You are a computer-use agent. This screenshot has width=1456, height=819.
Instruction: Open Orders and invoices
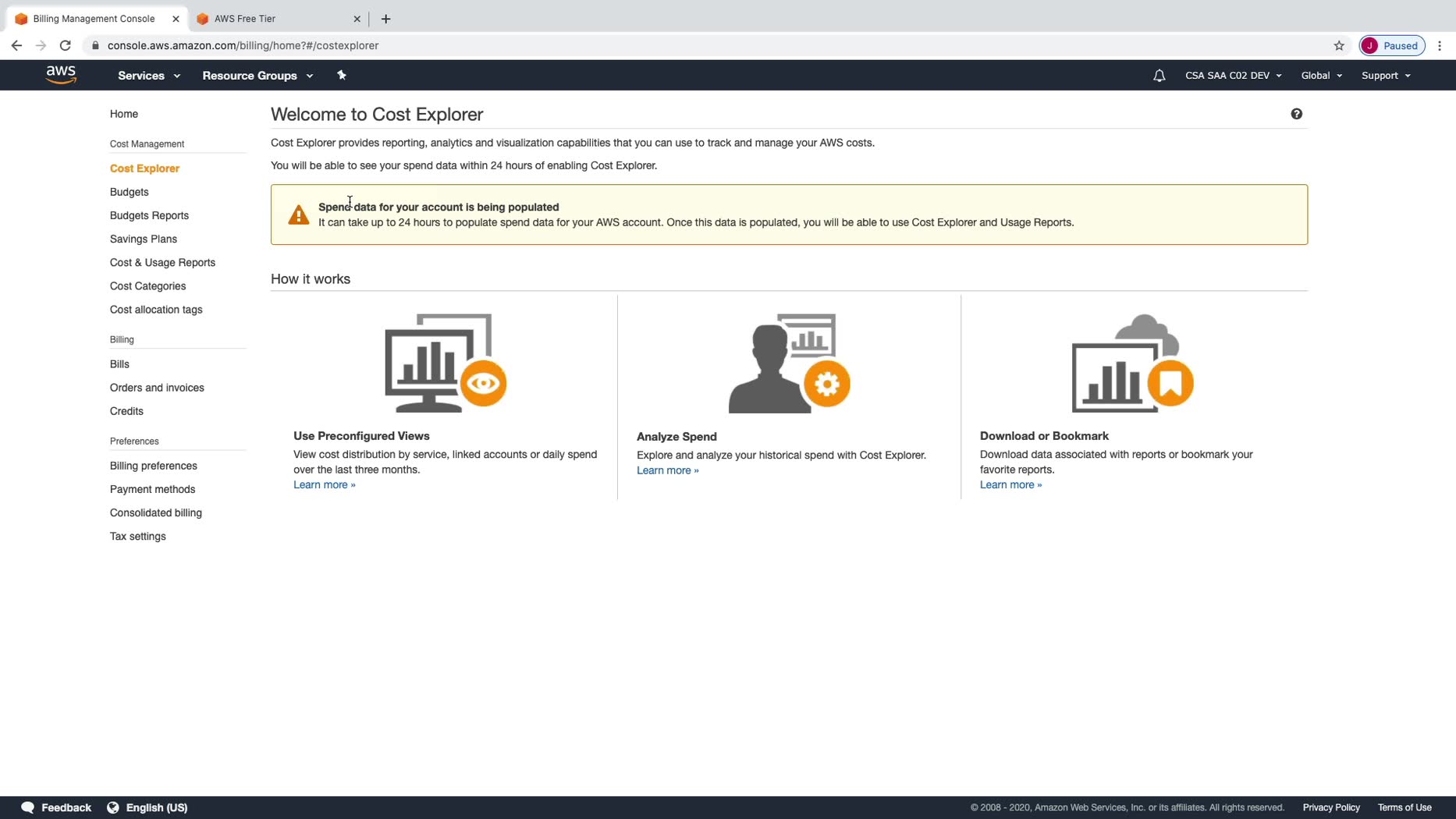pos(157,388)
